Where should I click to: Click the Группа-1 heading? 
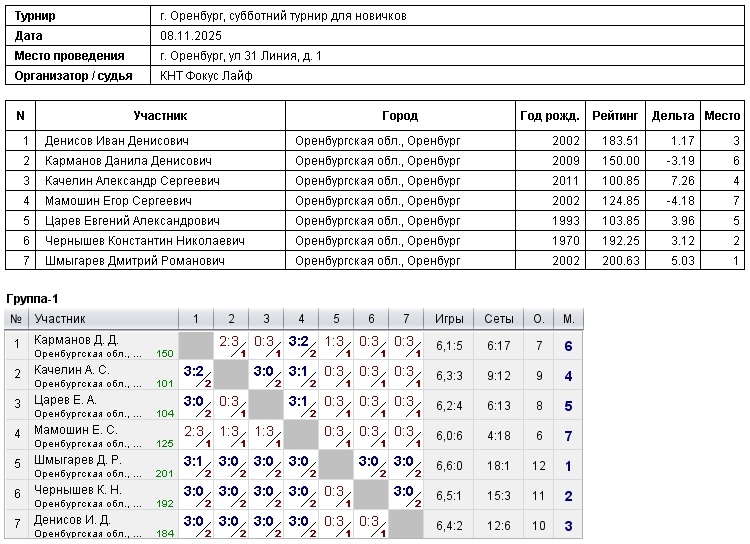[x=32, y=299]
